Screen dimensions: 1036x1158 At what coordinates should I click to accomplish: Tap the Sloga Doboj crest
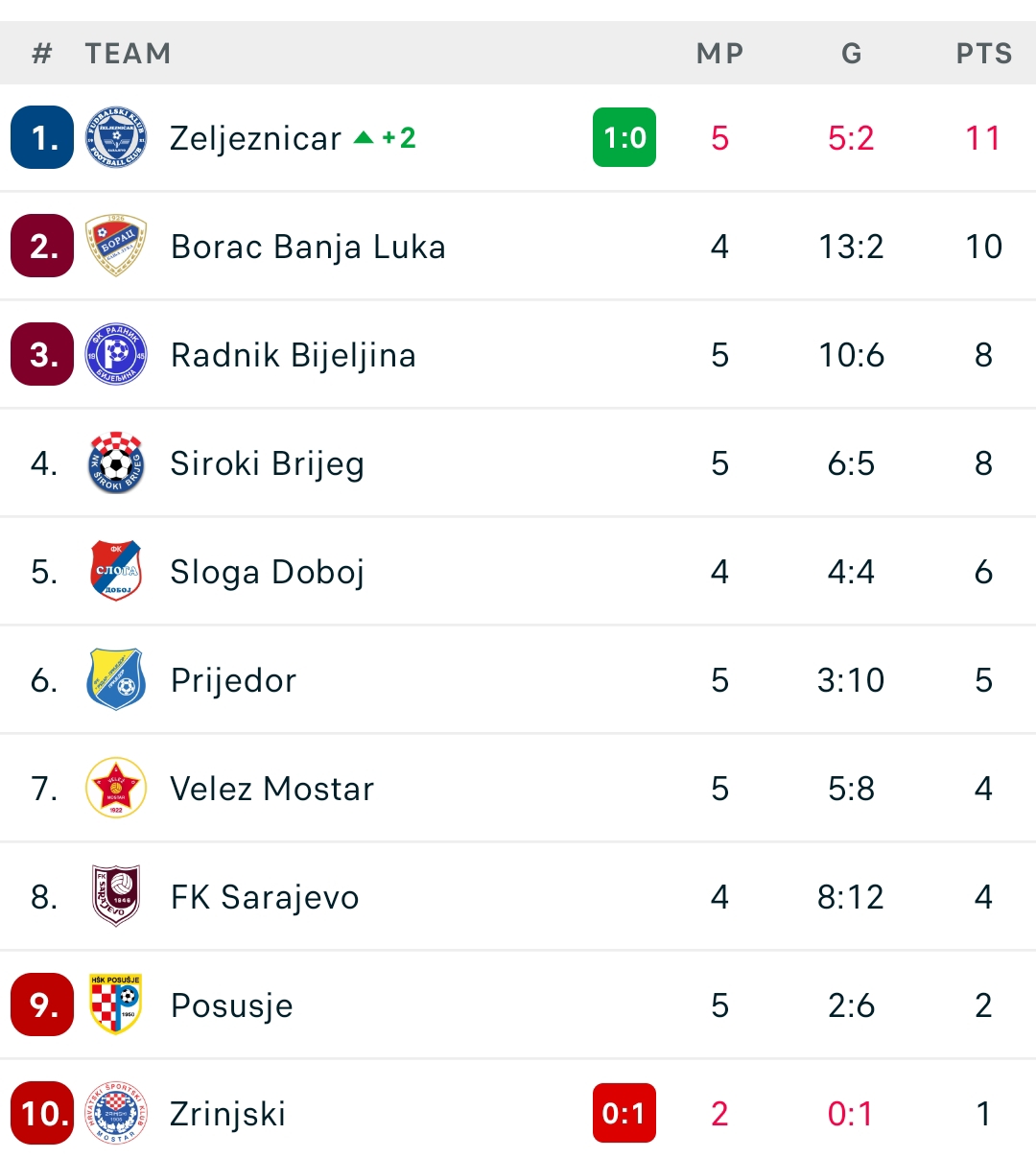(116, 572)
